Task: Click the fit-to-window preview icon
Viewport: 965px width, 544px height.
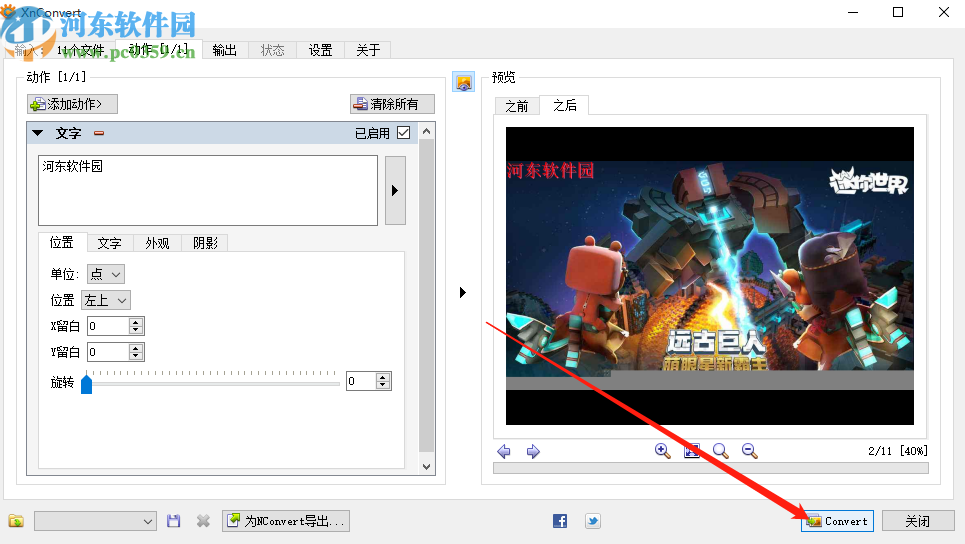Action: (x=691, y=451)
